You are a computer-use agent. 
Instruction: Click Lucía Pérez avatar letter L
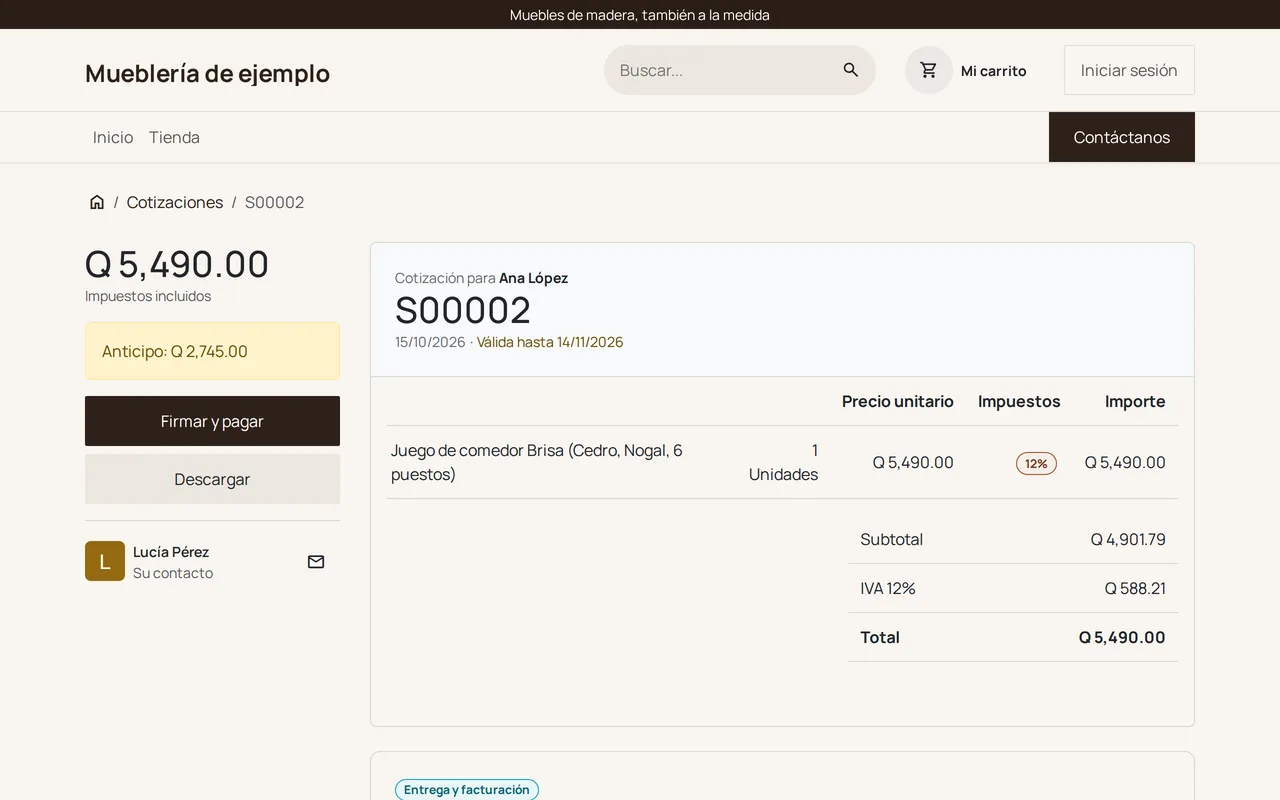coord(105,561)
